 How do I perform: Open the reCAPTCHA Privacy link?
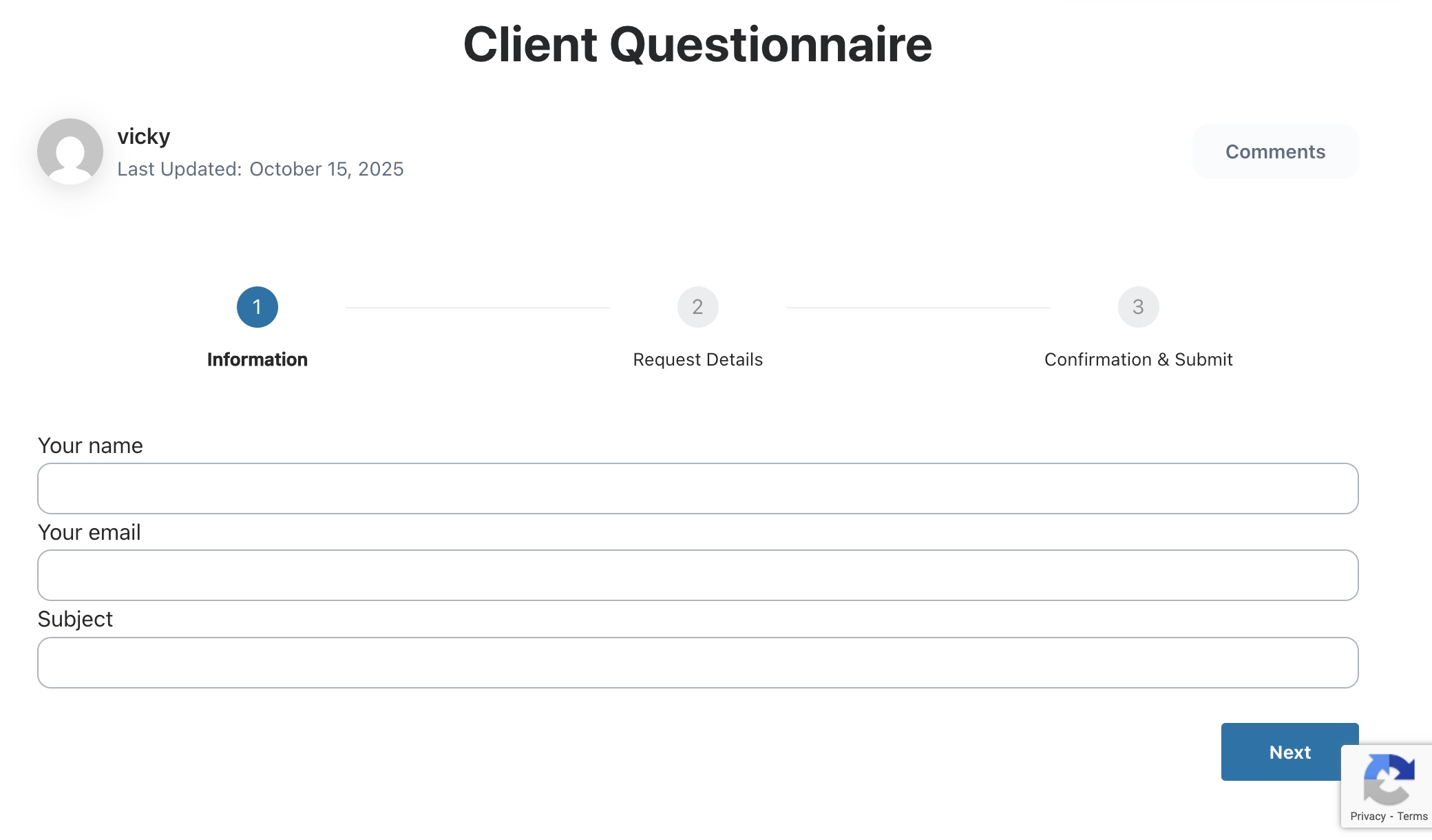(1367, 816)
